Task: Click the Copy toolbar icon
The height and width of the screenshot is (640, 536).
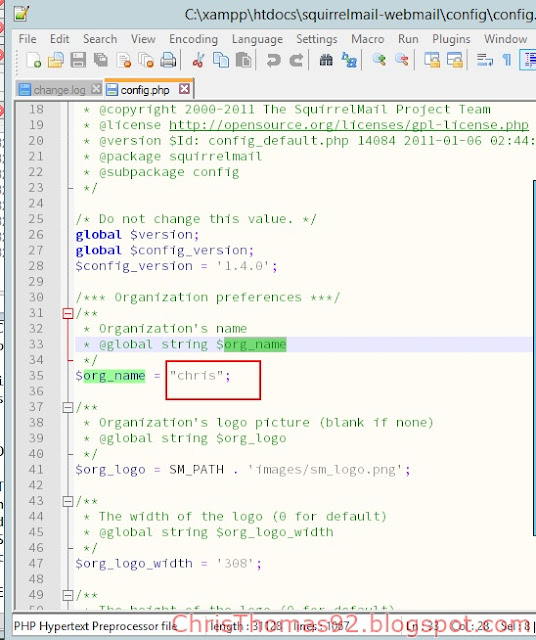Action: point(221,60)
